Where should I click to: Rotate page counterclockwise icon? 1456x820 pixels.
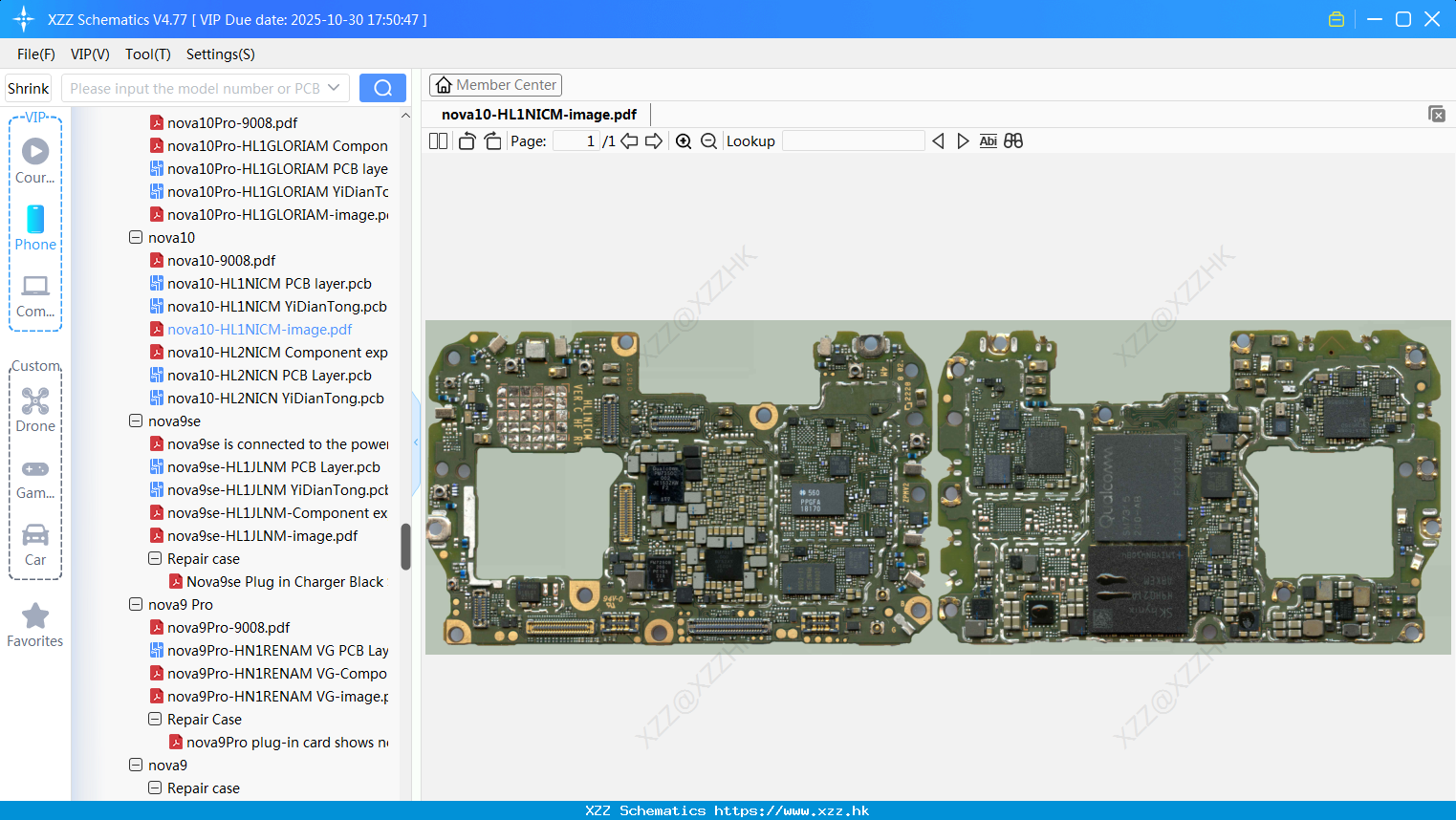tap(467, 140)
